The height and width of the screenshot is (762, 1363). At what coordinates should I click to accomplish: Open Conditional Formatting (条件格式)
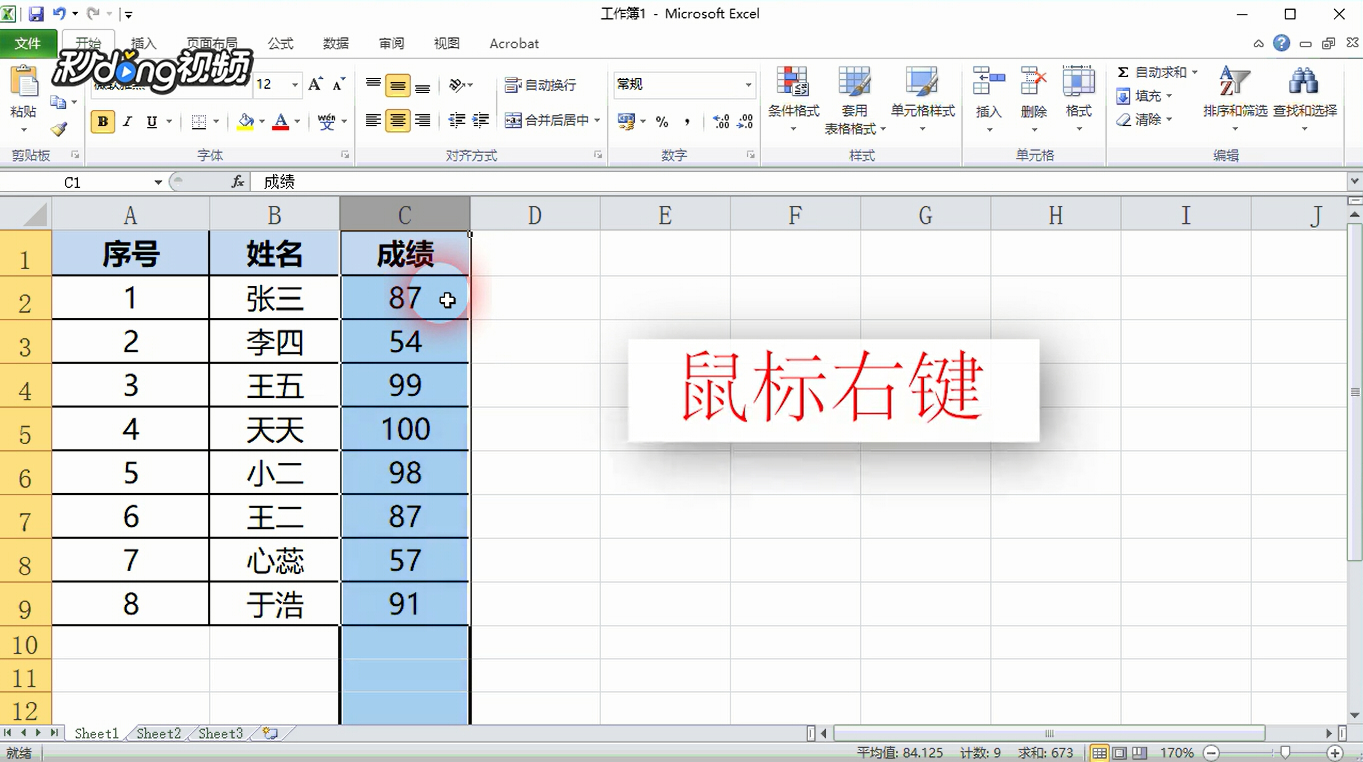[x=794, y=101]
